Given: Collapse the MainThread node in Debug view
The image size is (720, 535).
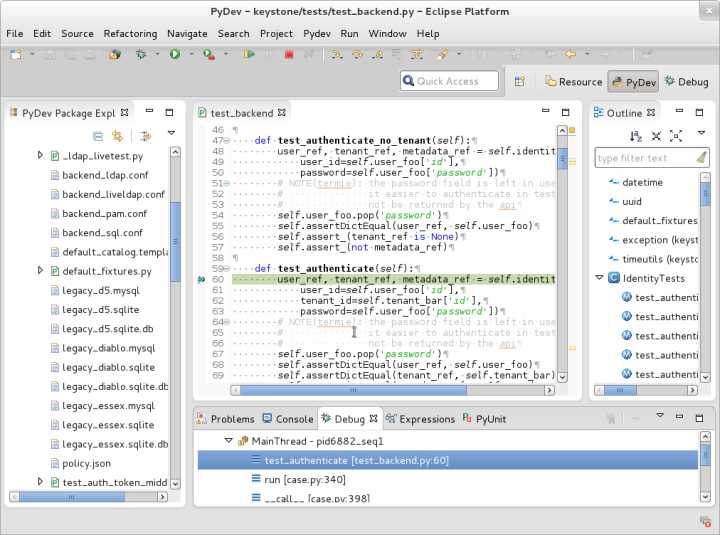Looking at the screenshot, I should 228,441.
